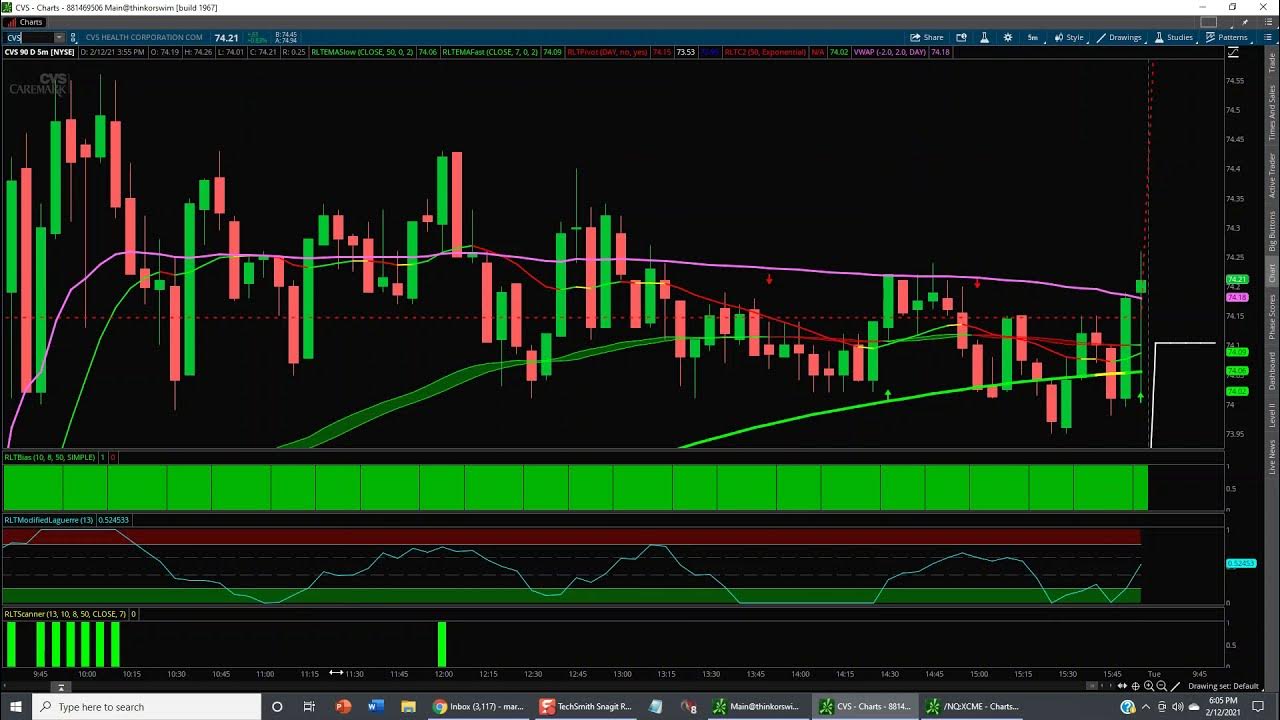Click the scroll left arrow below chart
Image resolution: width=1280 pixels, height=720 pixels.
1102,686
